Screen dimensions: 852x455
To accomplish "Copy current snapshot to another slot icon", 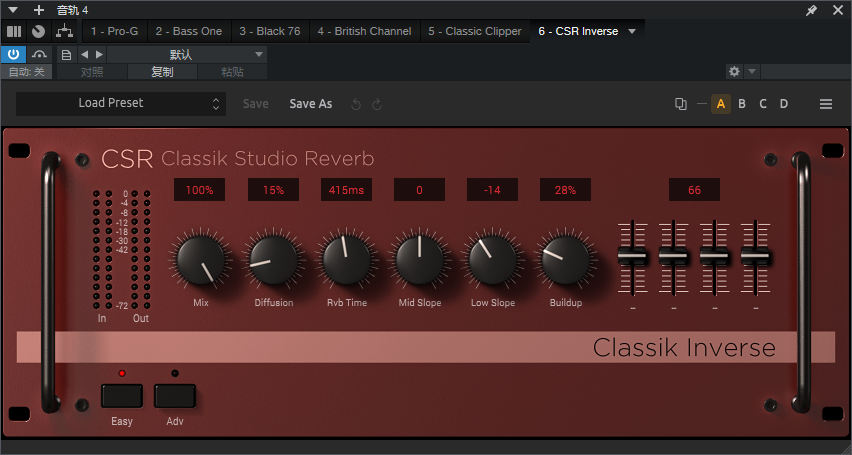I will point(680,104).
